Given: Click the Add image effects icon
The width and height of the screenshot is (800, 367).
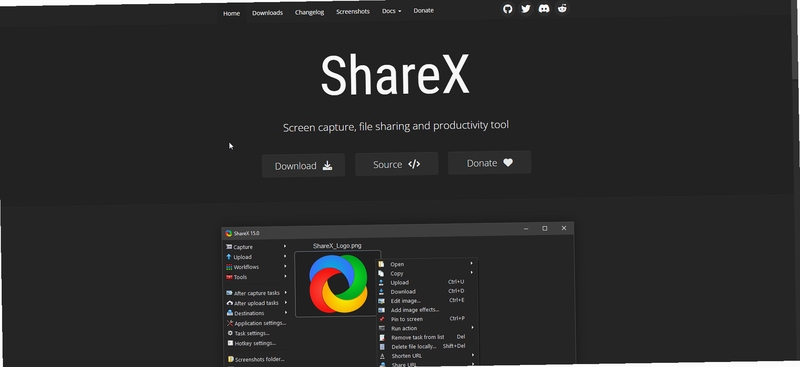Looking at the screenshot, I should (381, 310).
